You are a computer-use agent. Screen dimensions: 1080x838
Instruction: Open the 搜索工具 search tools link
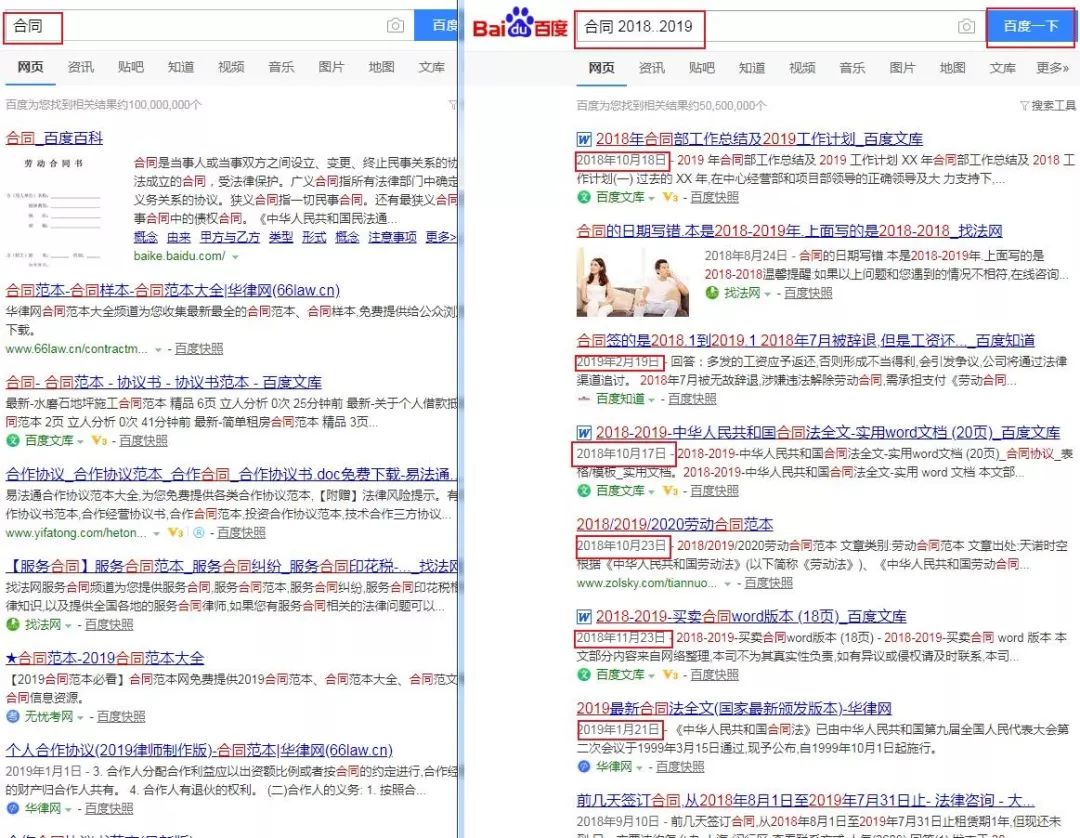pos(1053,105)
